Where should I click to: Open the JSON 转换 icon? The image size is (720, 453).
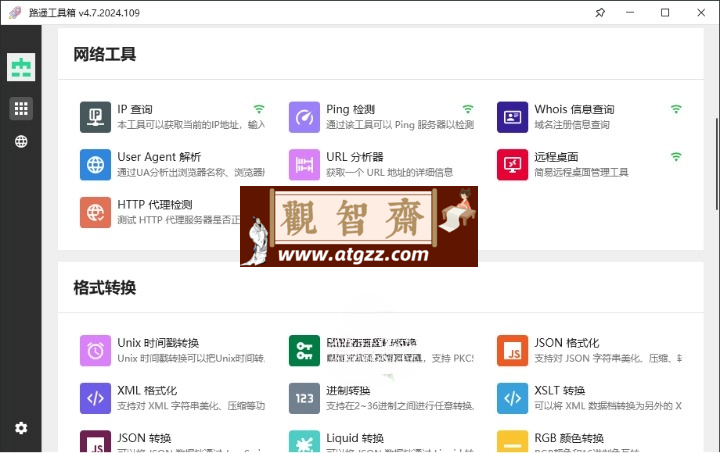point(95,442)
